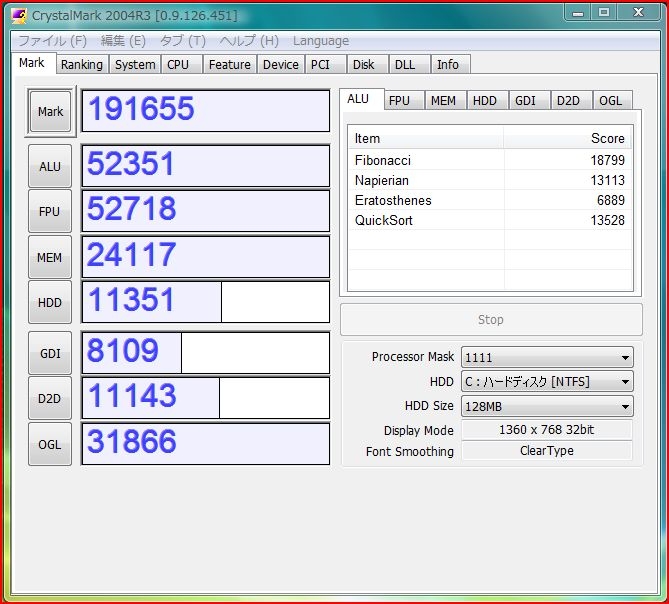
Task: Show the MEM results tab
Action: 445,101
